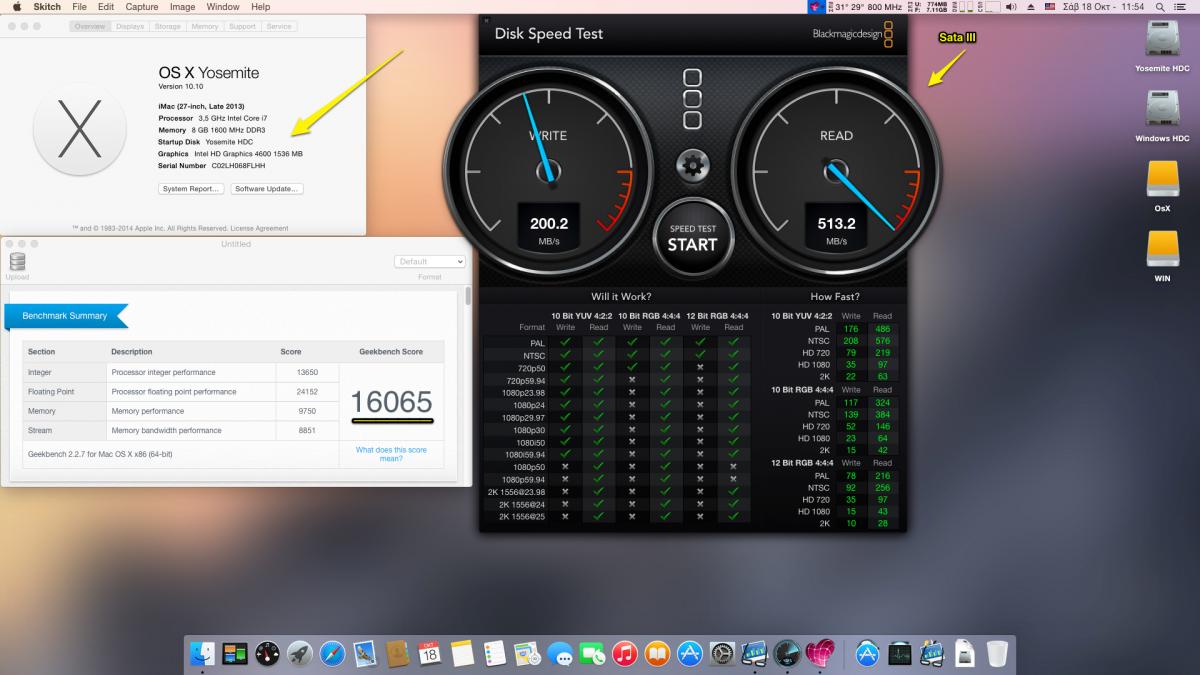This screenshot has height=675, width=1200.
Task: Open the File menu
Action: pos(79,7)
